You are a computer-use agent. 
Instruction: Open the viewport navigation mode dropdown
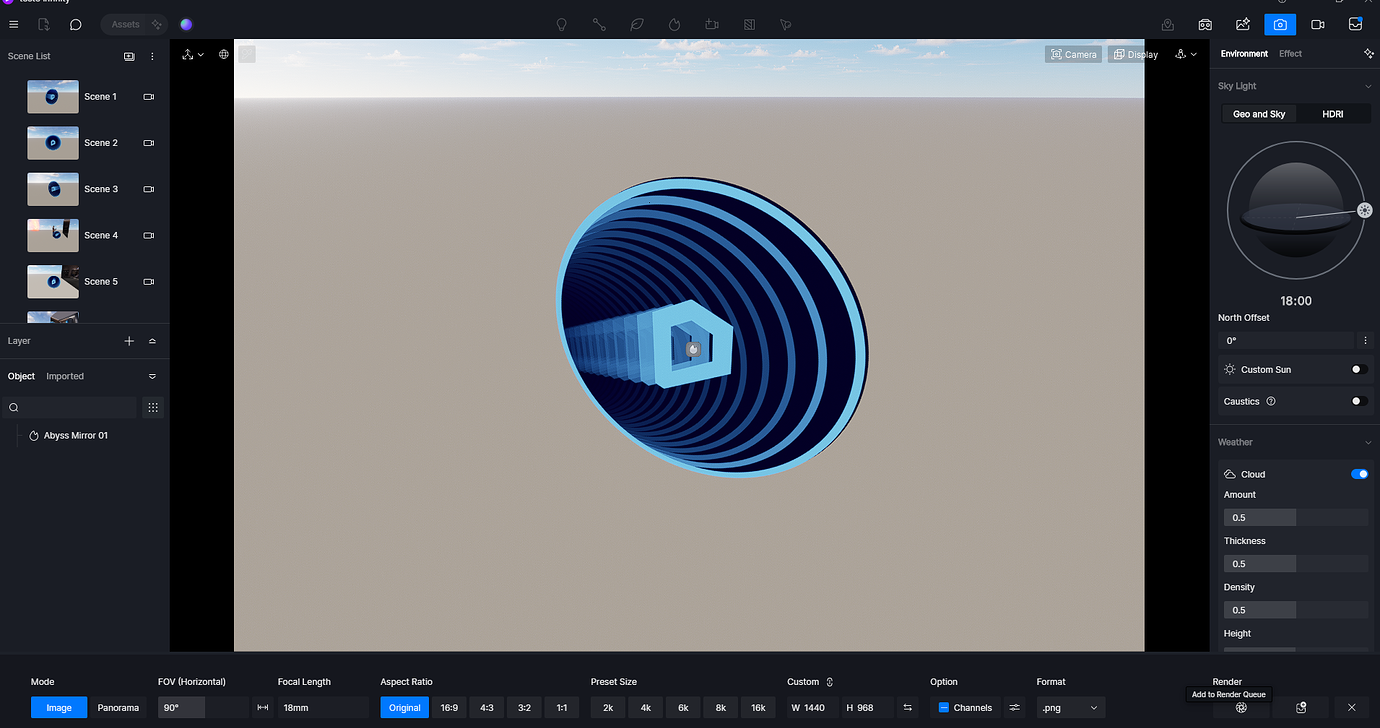[x=192, y=55]
